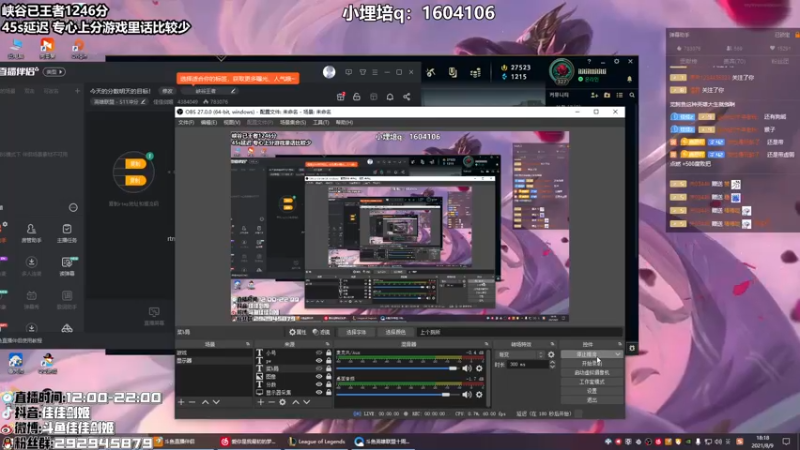Add a new scene with the plus icon
800x450 pixels.
pyautogui.click(x=181, y=402)
